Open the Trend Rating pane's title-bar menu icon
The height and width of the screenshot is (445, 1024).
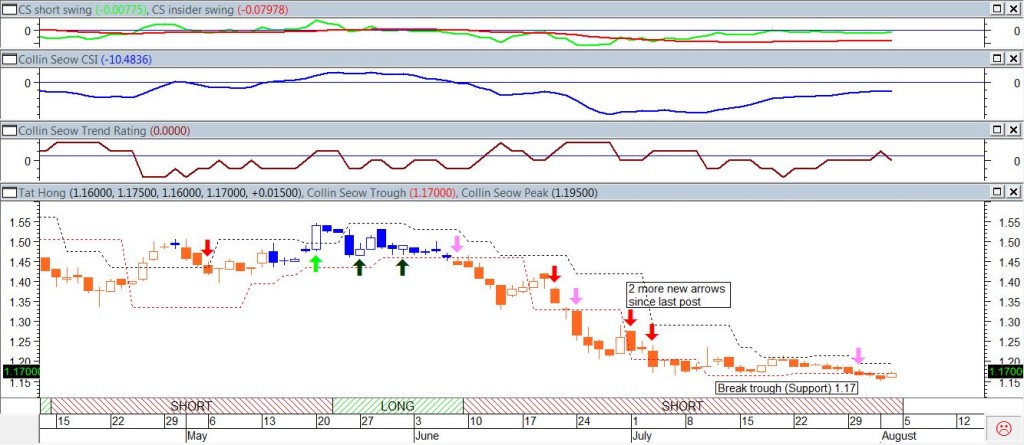(x=8, y=131)
